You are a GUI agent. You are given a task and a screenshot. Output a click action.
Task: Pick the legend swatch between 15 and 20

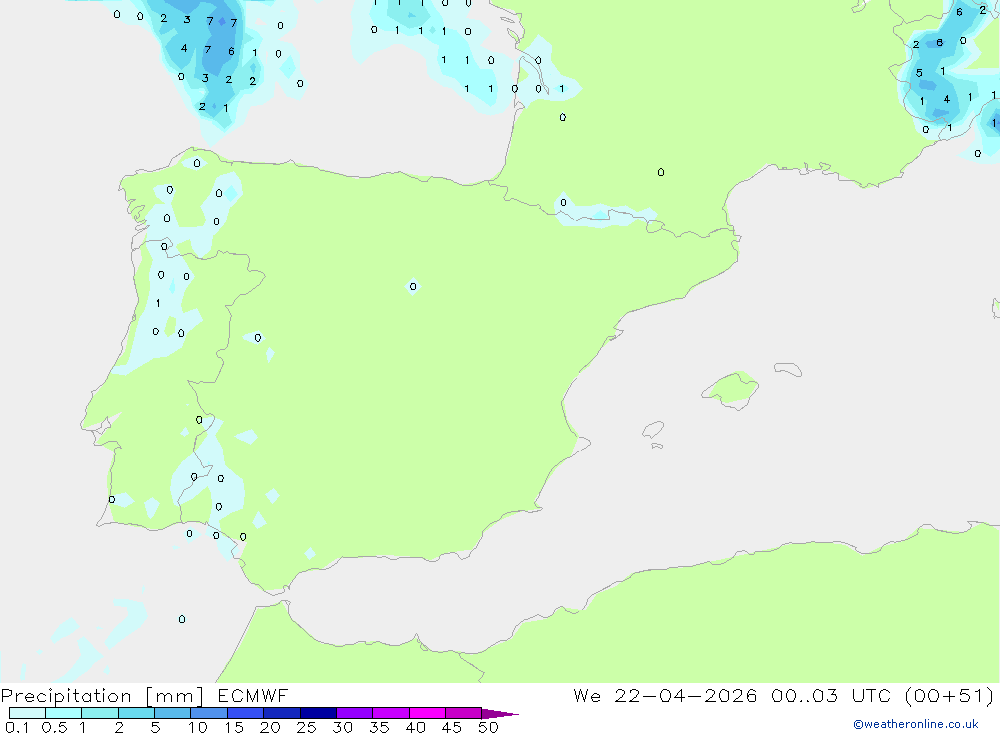click(x=245, y=713)
